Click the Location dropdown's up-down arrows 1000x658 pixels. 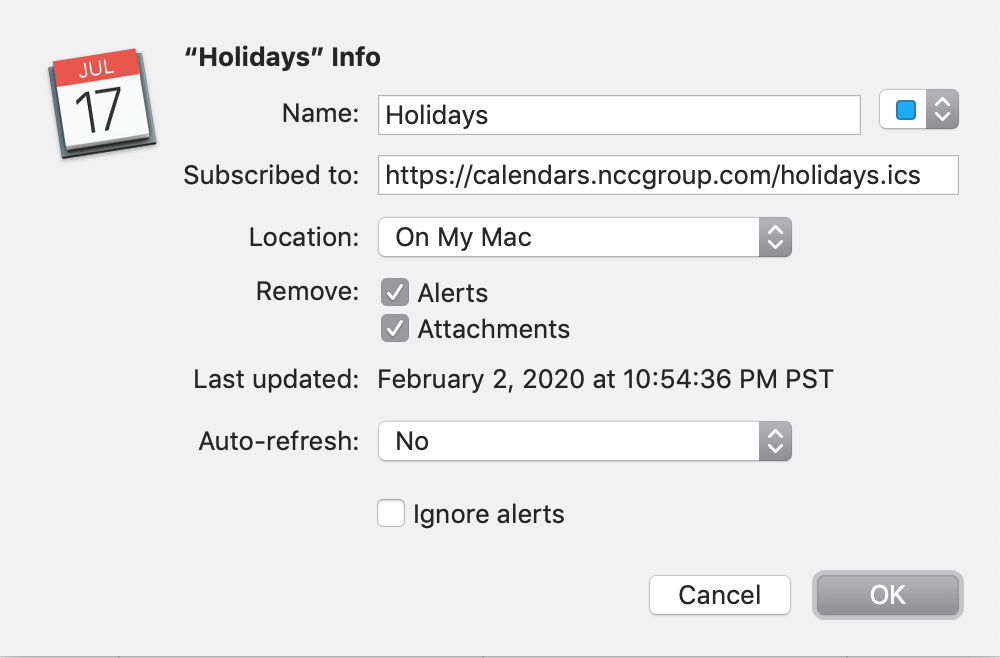pos(775,238)
